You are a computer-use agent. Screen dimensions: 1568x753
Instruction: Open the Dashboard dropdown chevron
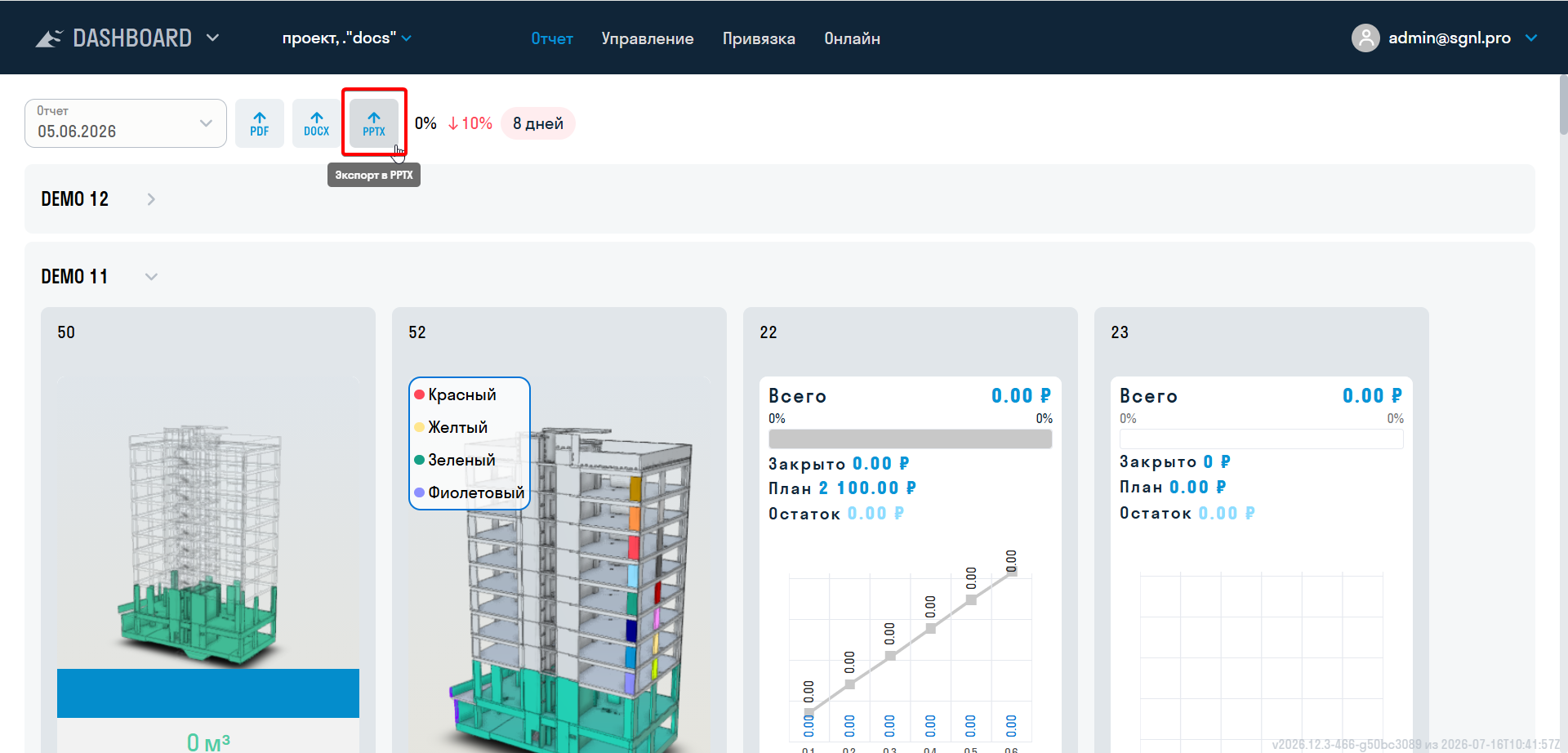tap(213, 38)
